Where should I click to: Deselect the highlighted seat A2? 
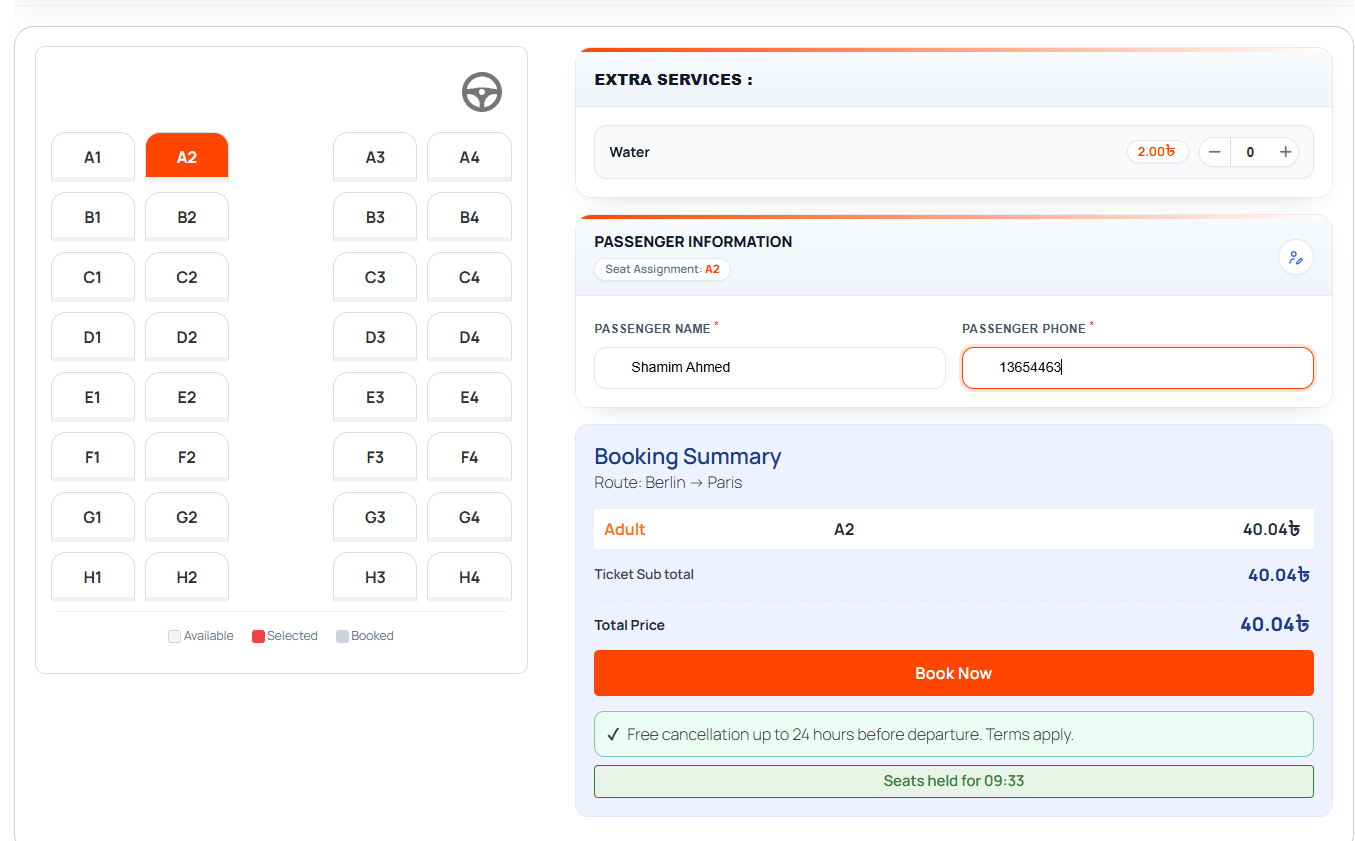pyautogui.click(x=187, y=157)
